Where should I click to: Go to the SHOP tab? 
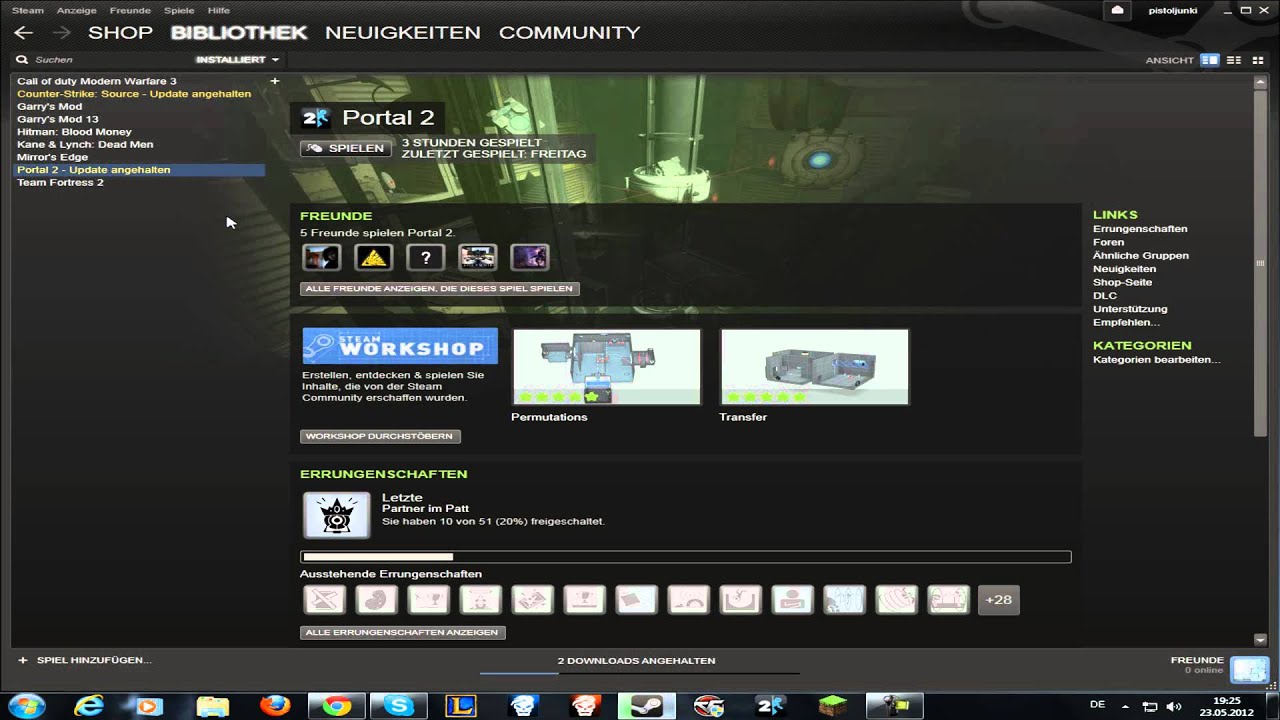point(120,33)
